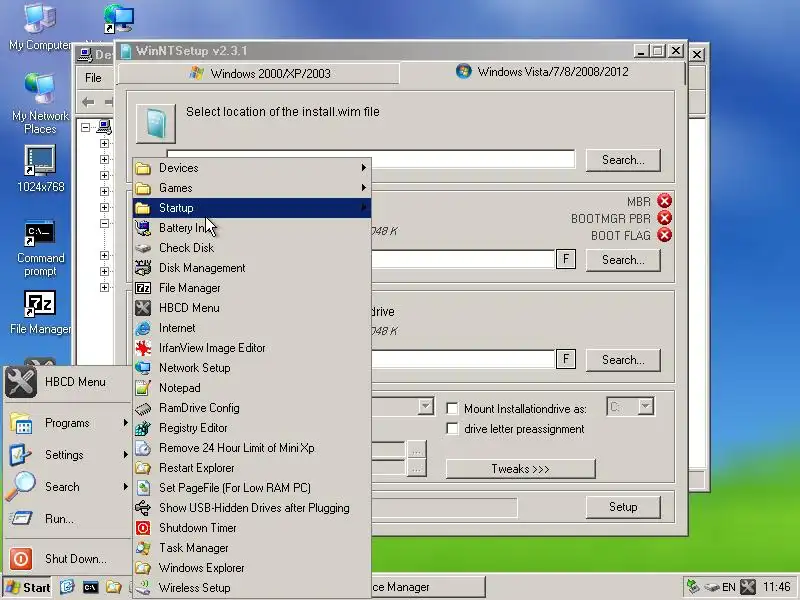Open My Computer desktop icon
This screenshot has height=600, width=800.
tap(40, 27)
